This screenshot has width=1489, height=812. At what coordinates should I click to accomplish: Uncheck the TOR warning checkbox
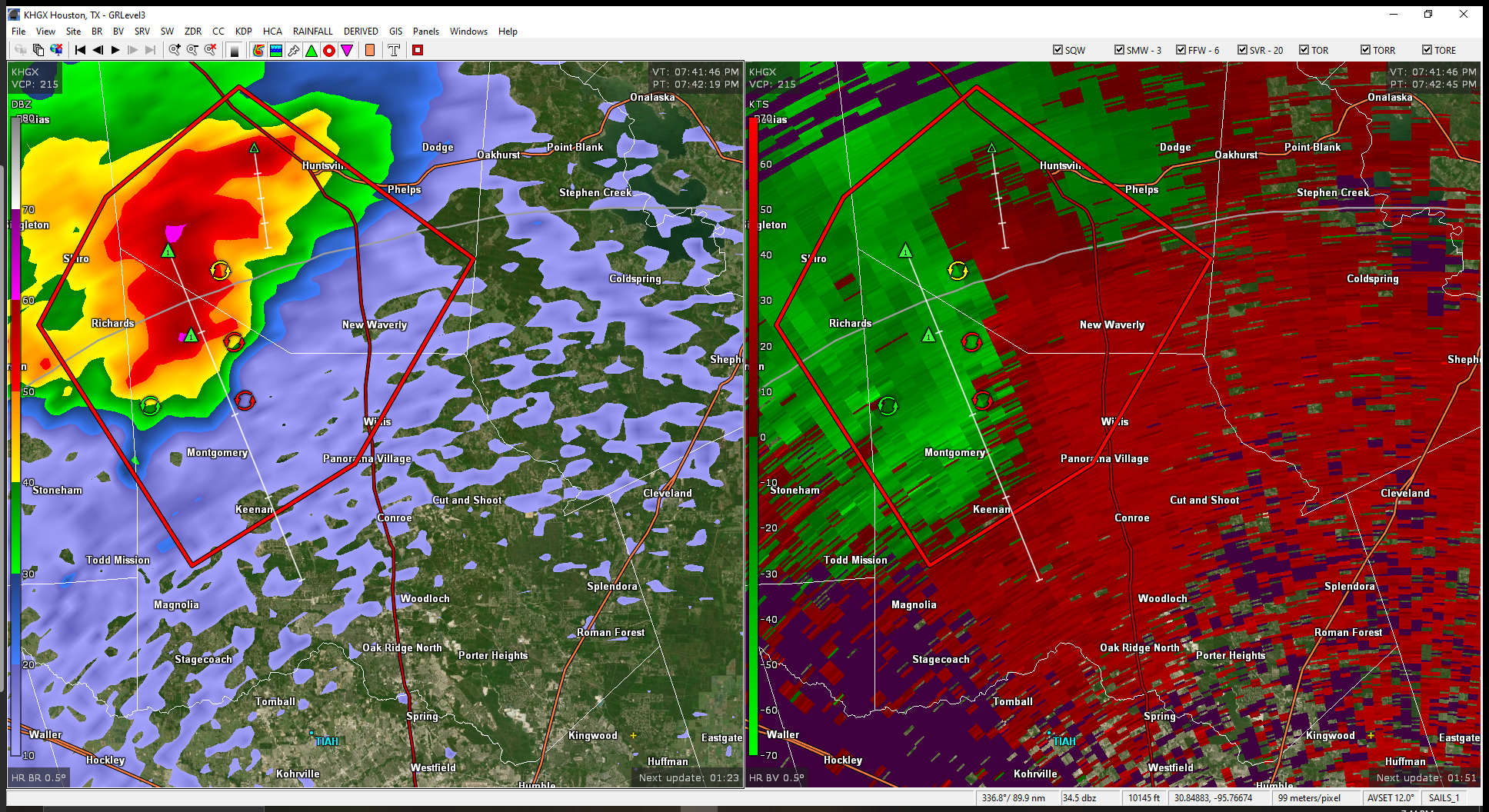click(1304, 50)
